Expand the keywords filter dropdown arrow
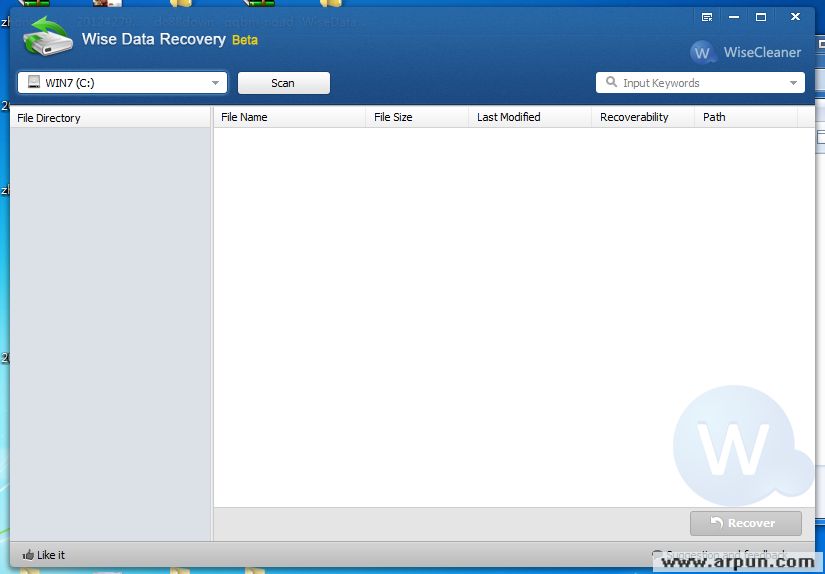The image size is (825, 574). click(x=793, y=83)
